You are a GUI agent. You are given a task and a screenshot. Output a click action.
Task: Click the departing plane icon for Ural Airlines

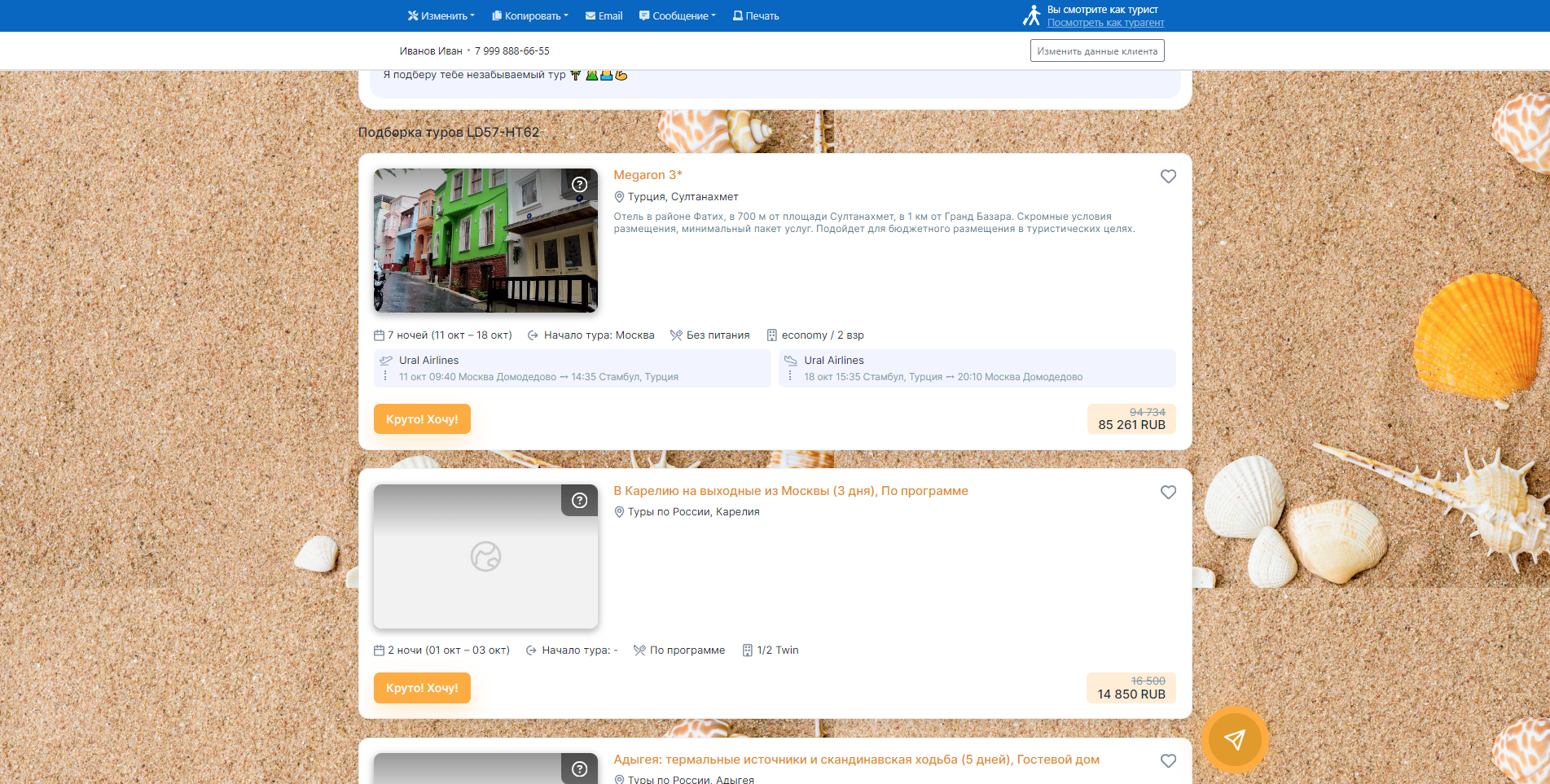[386, 360]
